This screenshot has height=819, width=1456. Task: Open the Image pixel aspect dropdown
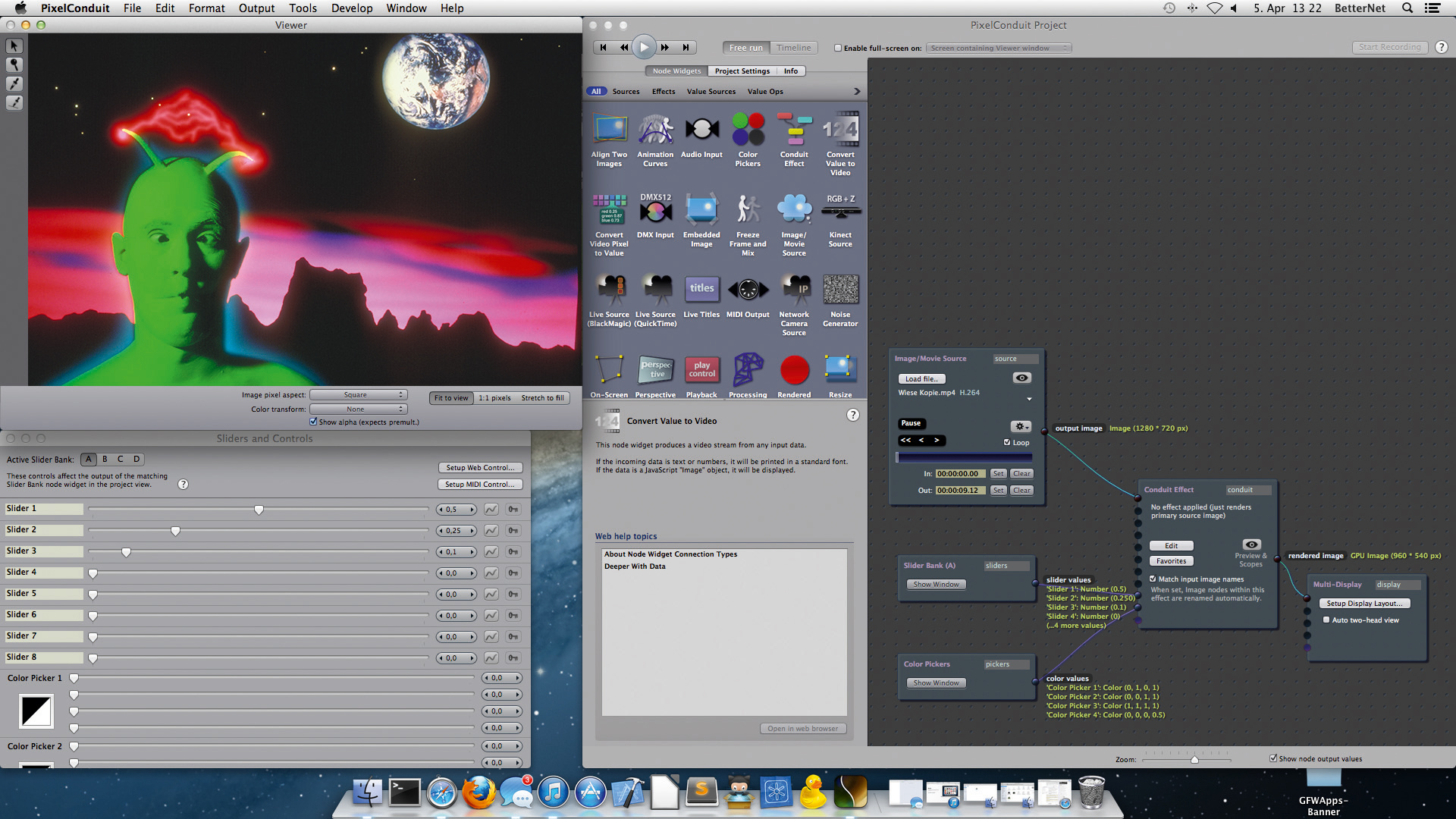[x=359, y=395]
